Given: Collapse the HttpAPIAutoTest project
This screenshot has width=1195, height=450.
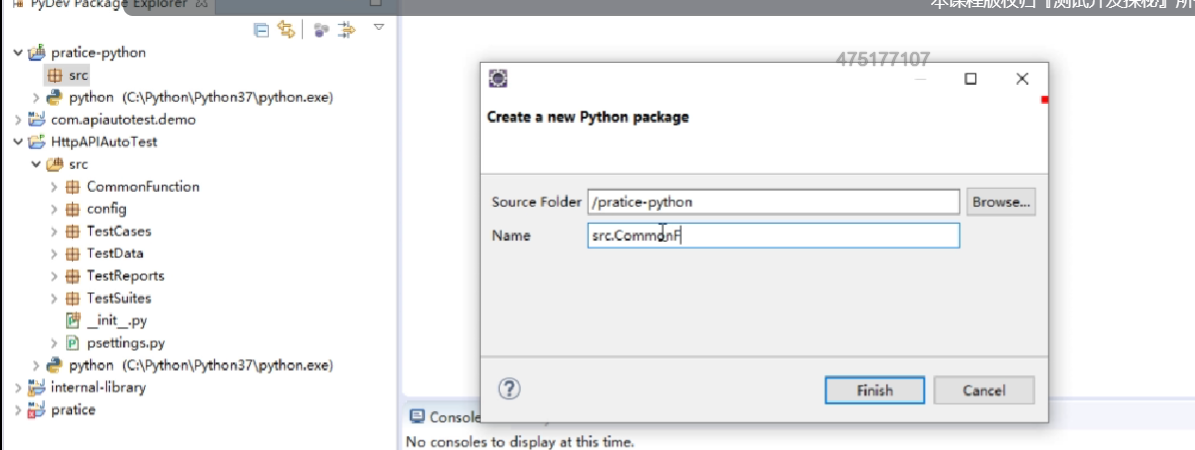Looking at the screenshot, I should tap(19, 142).
